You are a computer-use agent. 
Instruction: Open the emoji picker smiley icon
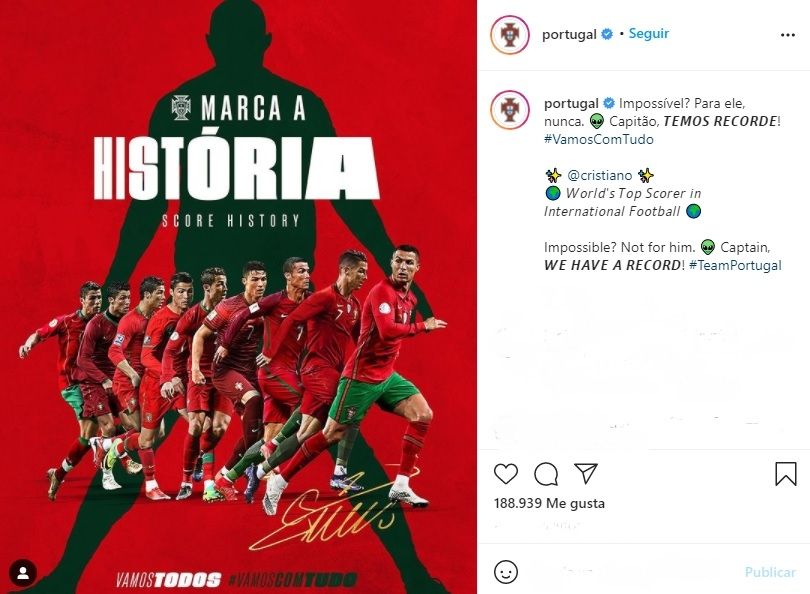[506, 572]
